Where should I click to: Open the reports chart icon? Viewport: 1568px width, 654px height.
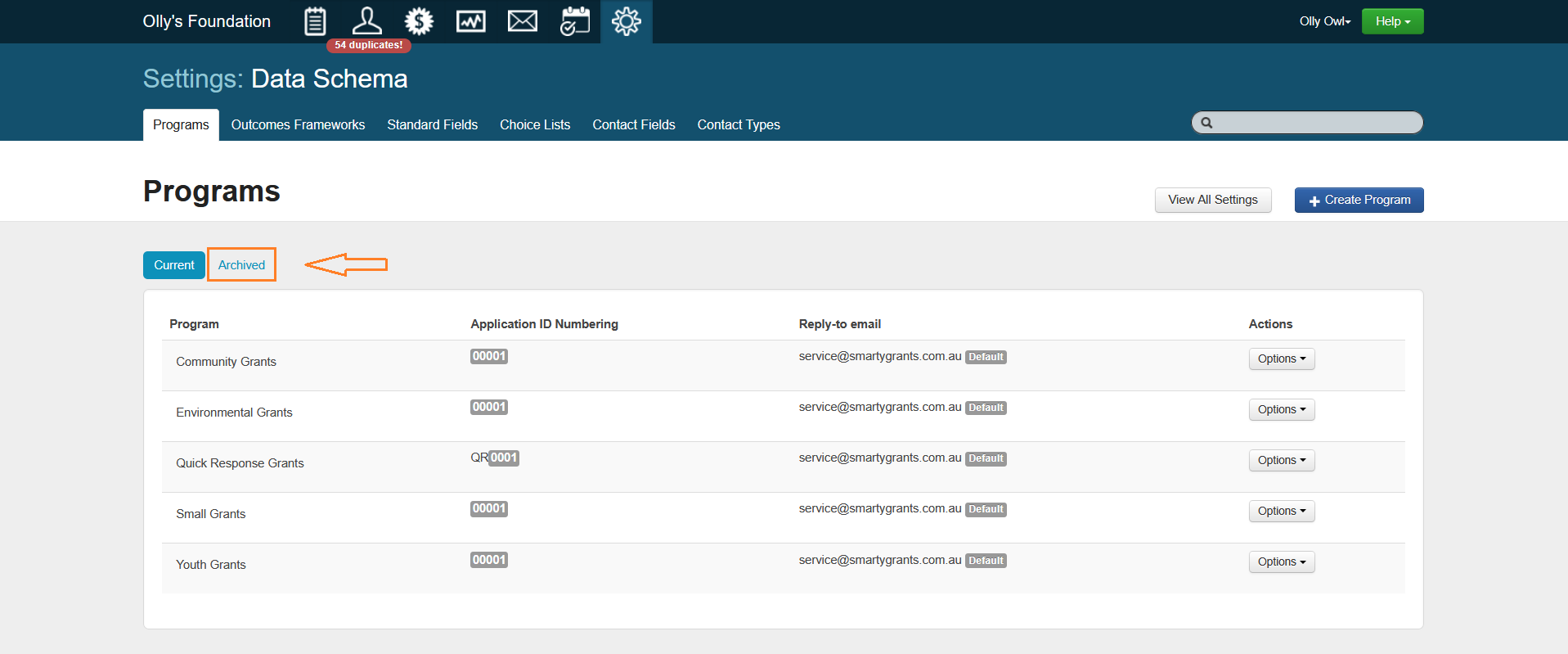click(x=470, y=21)
